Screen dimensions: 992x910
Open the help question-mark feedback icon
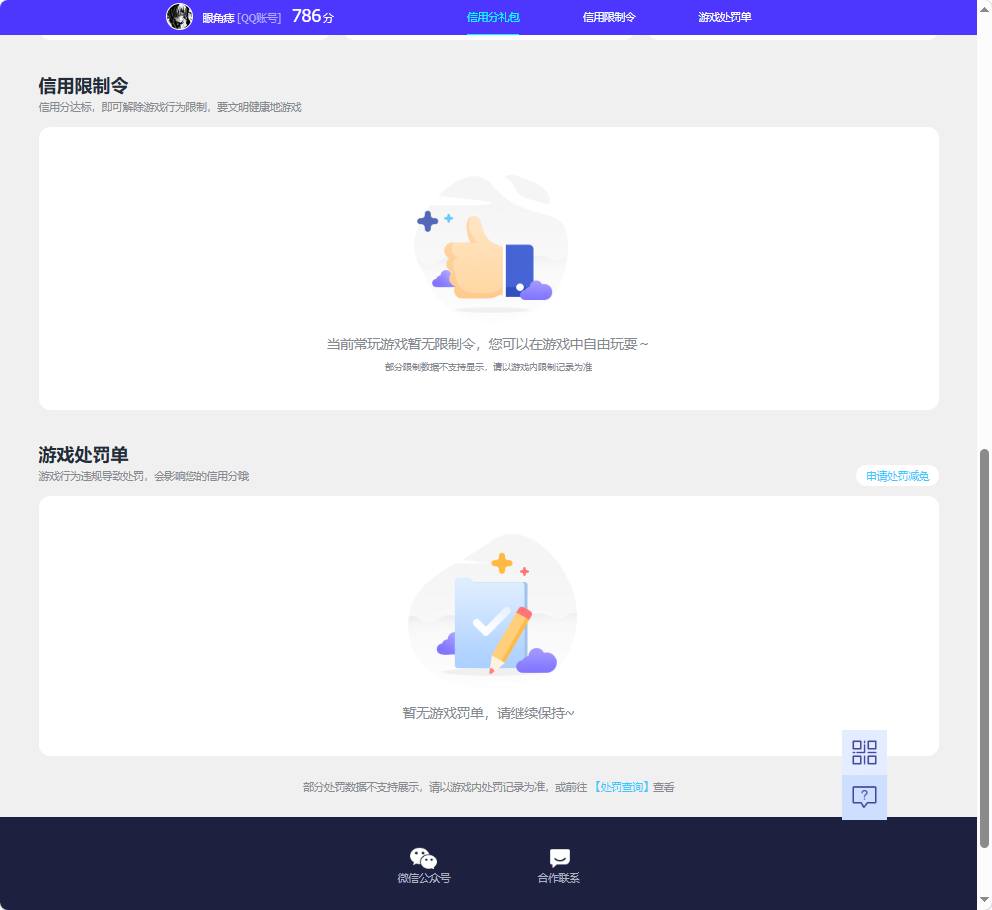(864, 797)
